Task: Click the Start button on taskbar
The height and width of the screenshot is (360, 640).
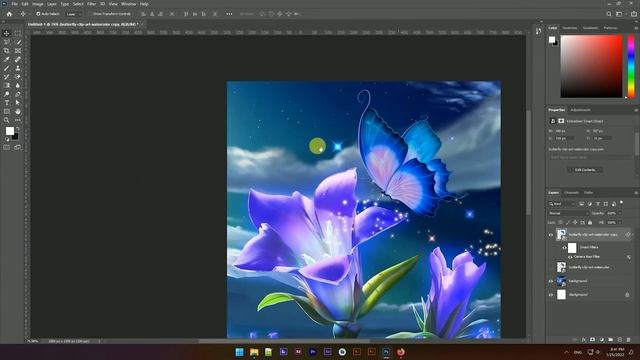Action: pyautogui.click(x=239, y=352)
